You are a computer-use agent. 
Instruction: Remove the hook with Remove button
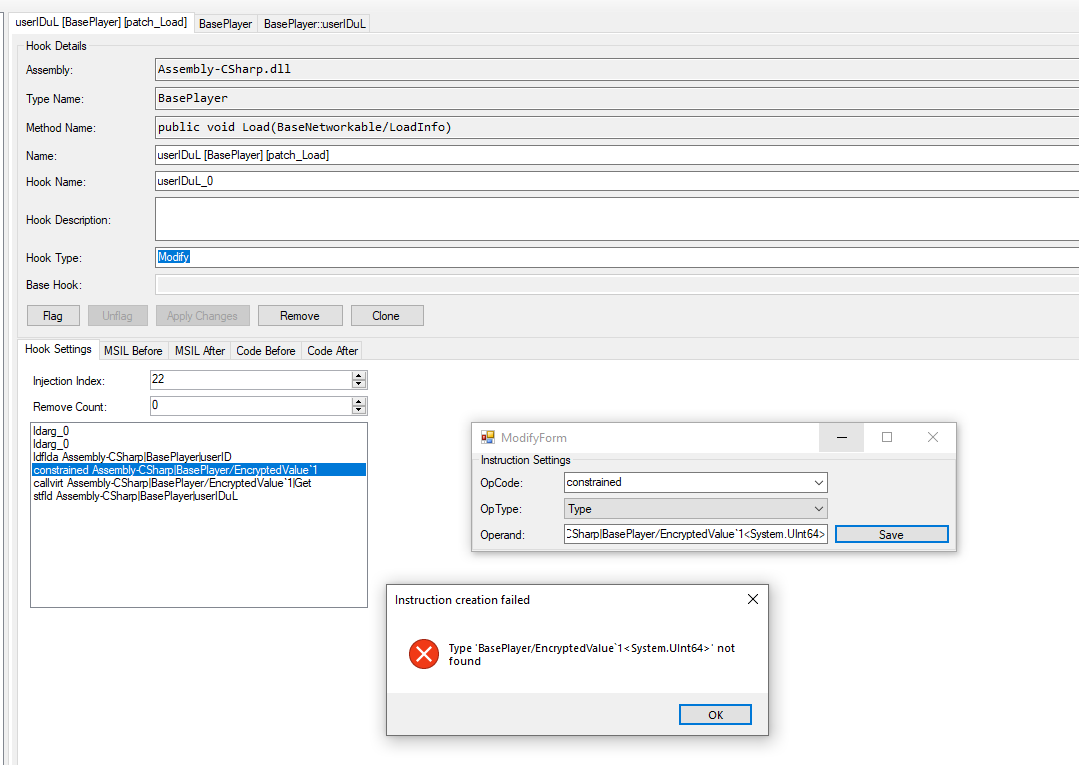point(300,316)
